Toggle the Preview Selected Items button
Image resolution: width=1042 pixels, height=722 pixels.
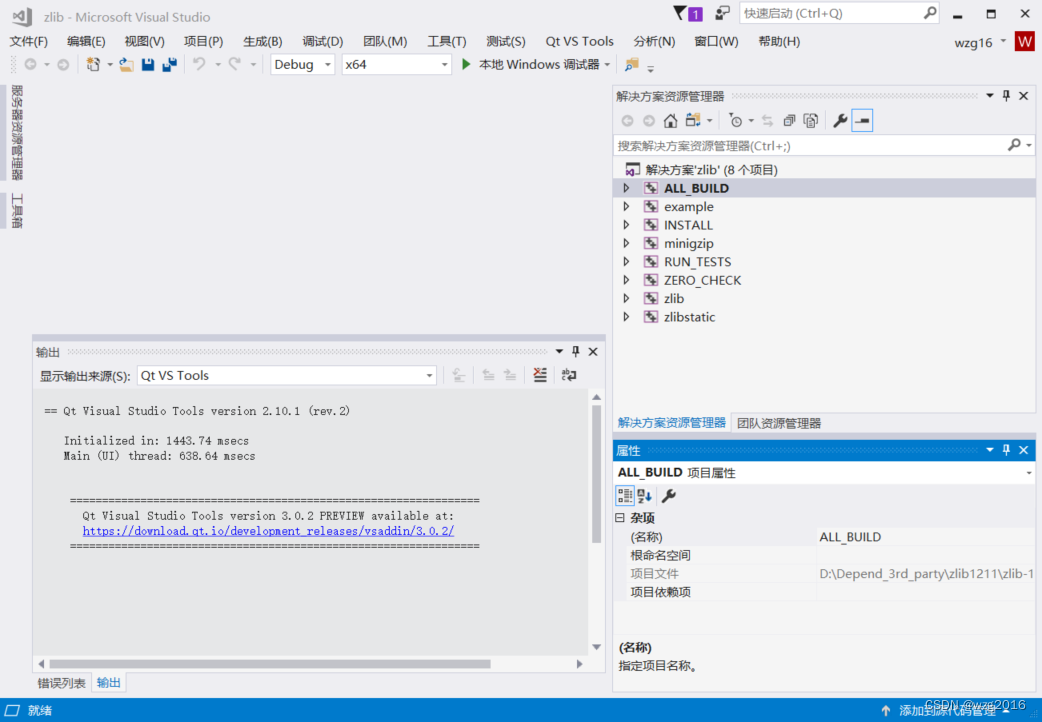click(862, 120)
